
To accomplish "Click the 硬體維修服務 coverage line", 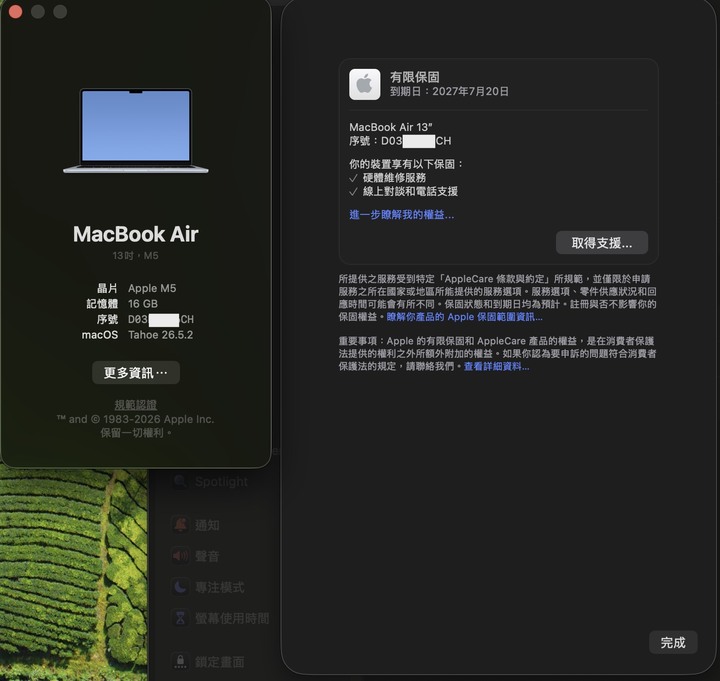I will tap(394, 178).
